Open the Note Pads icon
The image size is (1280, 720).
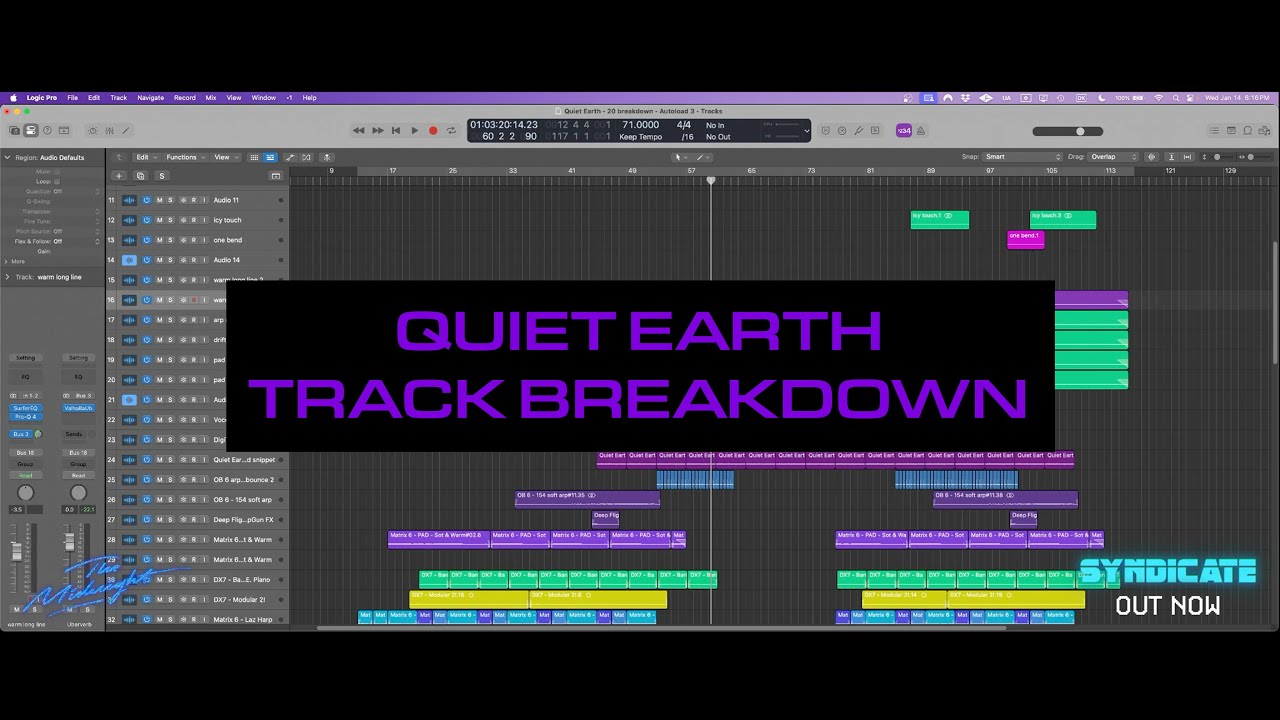[x=1231, y=130]
